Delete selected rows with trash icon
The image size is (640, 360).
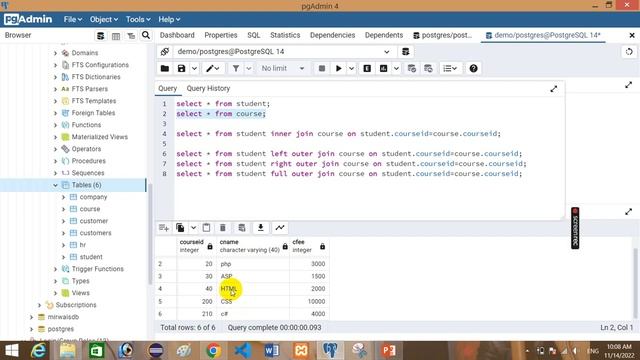[223, 228]
